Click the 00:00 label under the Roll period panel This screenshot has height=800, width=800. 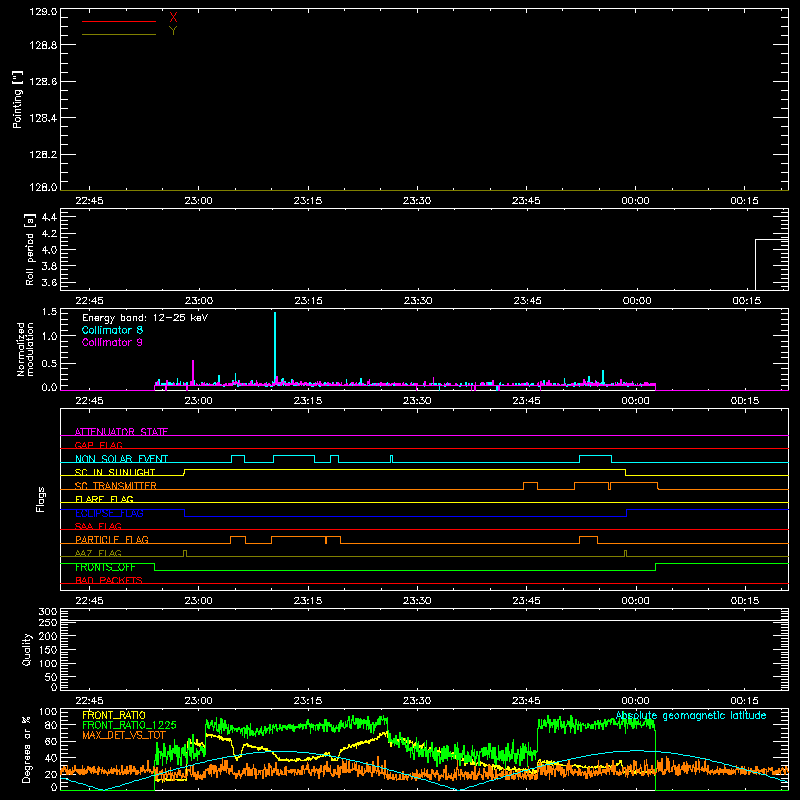pyautogui.click(x=637, y=301)
